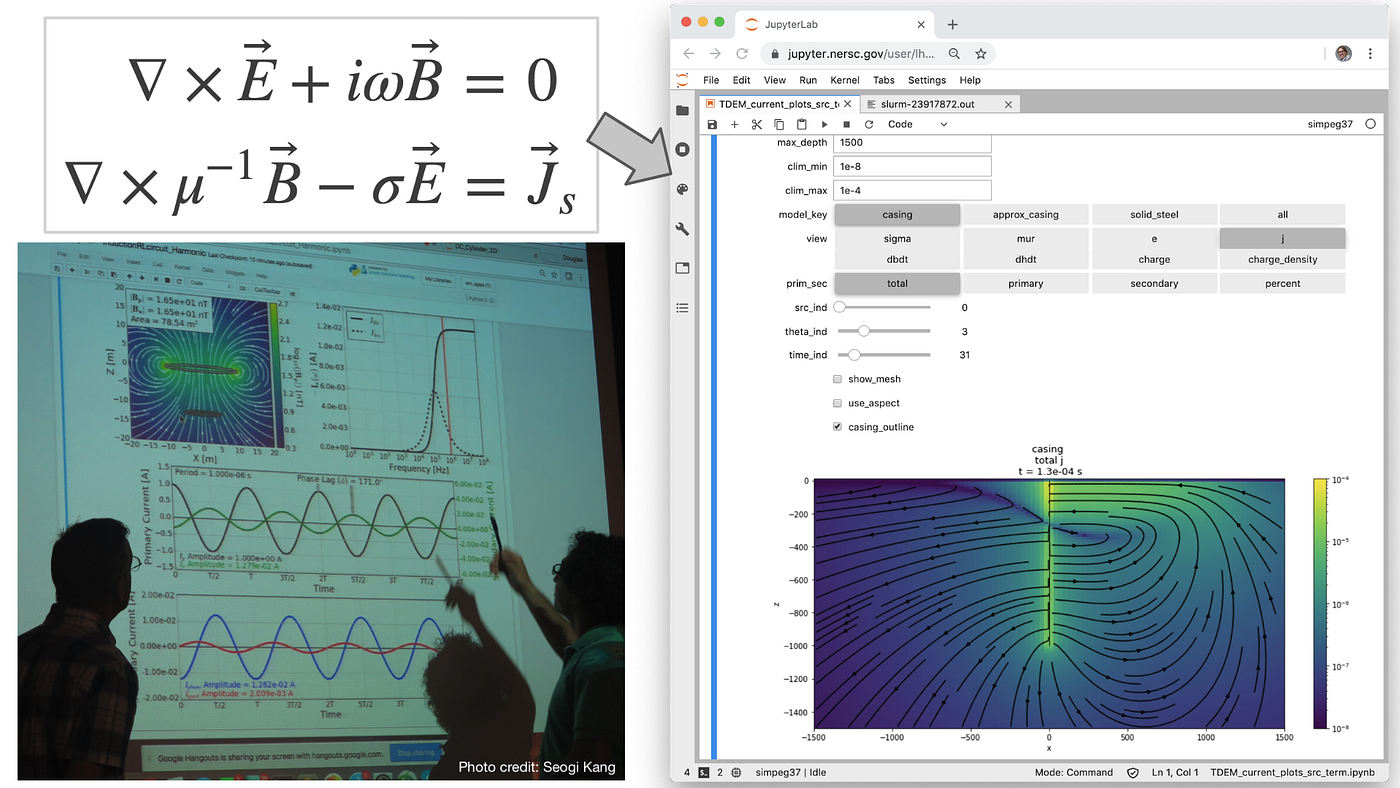Insert a new cell with the plus icon
Image resolution: width=1400 pixels, height=788 pixels.
click(734, 123)
